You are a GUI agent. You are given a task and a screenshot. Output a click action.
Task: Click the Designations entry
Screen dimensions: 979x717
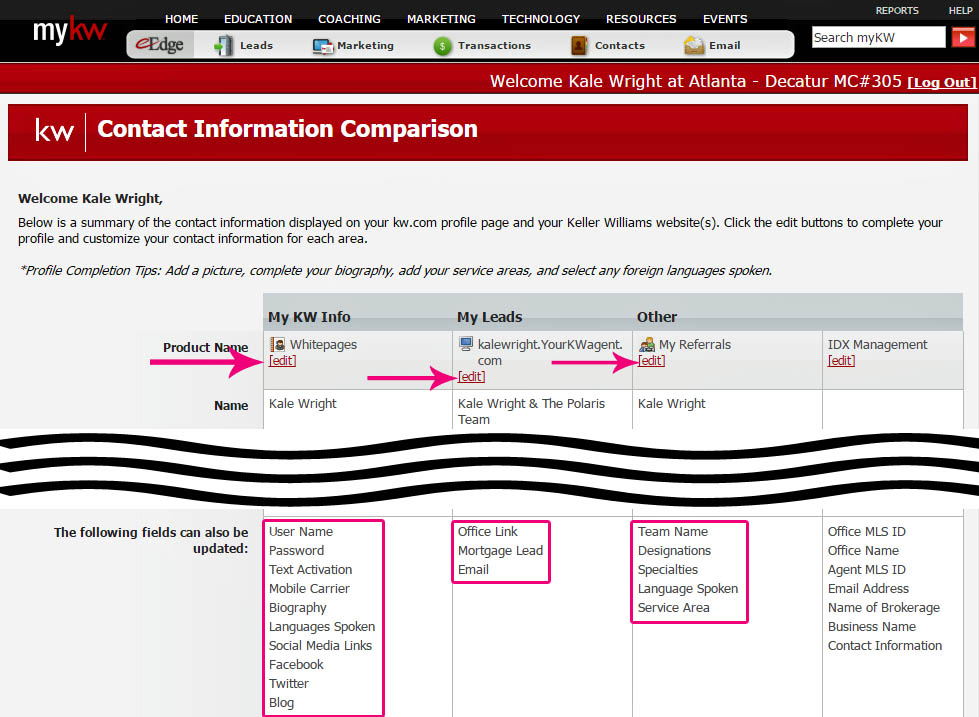(x=674, y=551)
